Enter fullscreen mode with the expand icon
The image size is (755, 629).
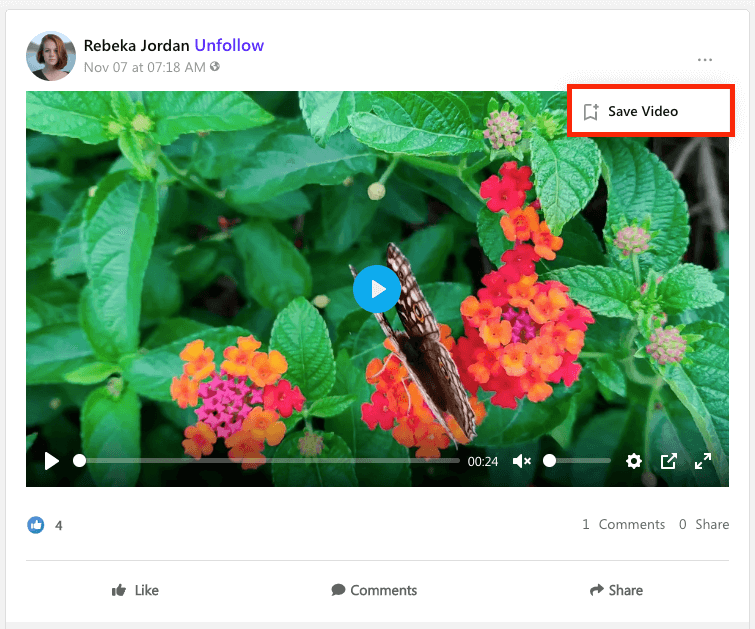click(703, 461)
